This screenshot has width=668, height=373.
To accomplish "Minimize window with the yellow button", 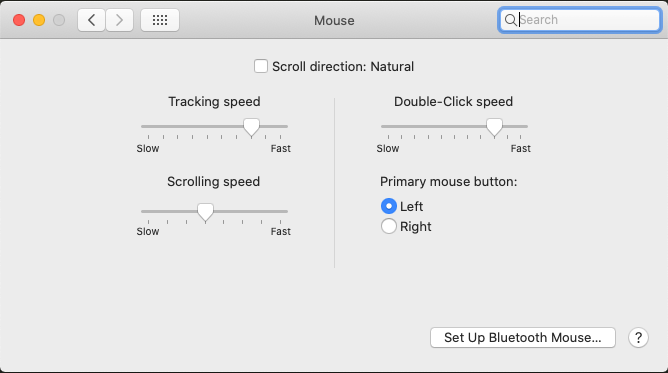I will point(39,20).
